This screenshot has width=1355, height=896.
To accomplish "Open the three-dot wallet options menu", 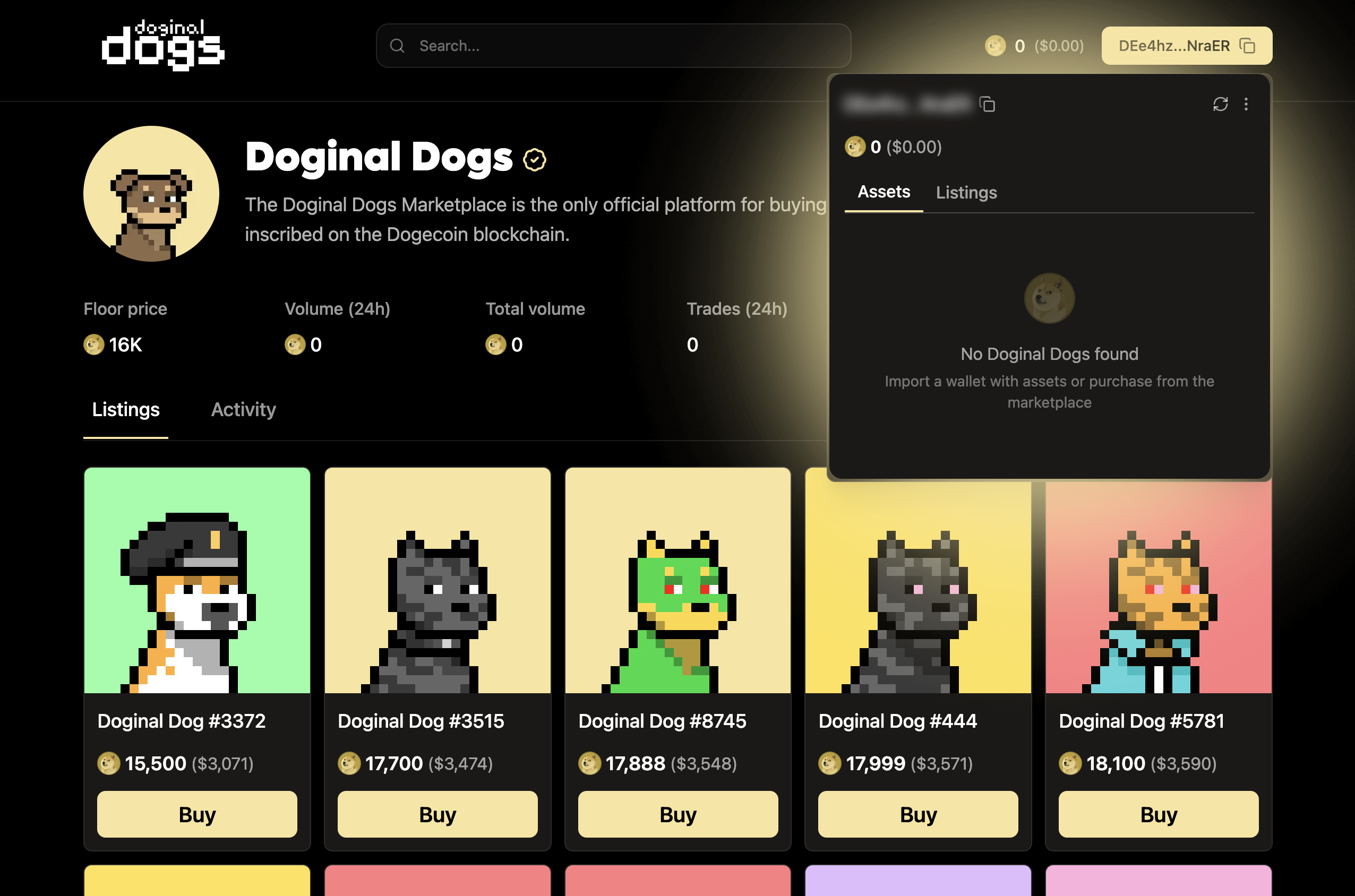I will tap(1246, 104).
